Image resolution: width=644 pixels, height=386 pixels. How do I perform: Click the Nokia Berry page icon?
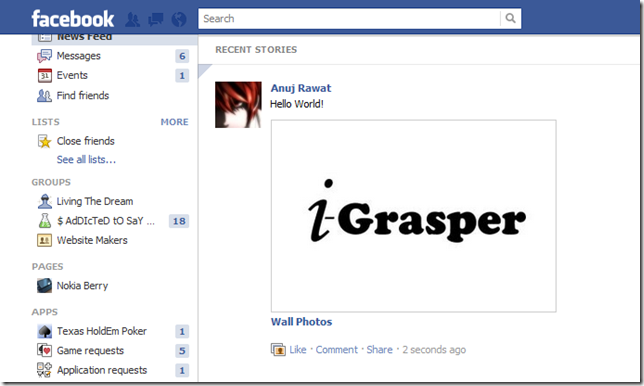coord(44,286)
